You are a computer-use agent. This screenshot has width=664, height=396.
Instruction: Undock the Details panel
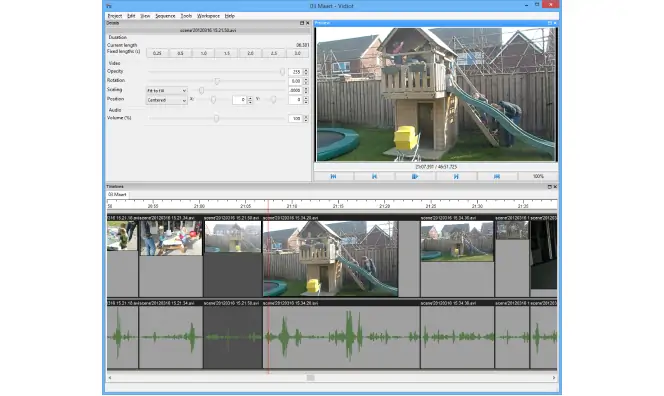(302, 23)
